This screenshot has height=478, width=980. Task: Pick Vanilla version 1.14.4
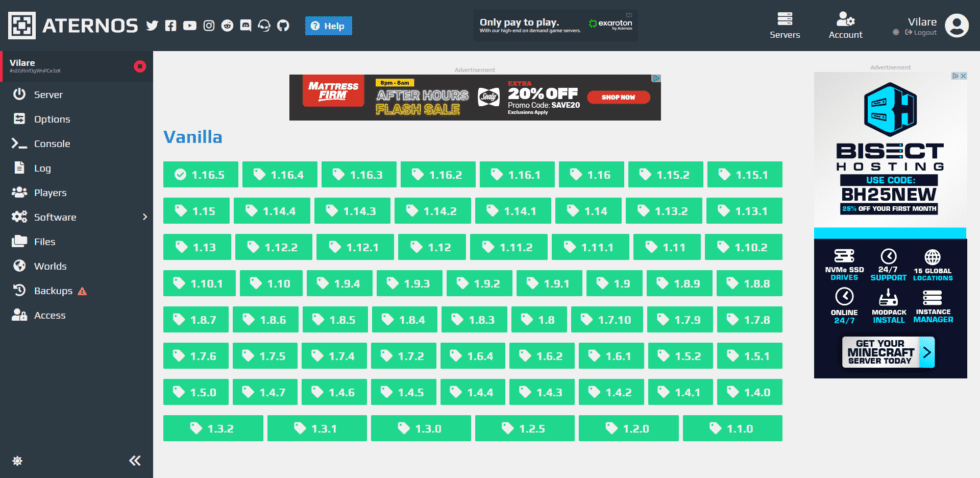point(272,211)
